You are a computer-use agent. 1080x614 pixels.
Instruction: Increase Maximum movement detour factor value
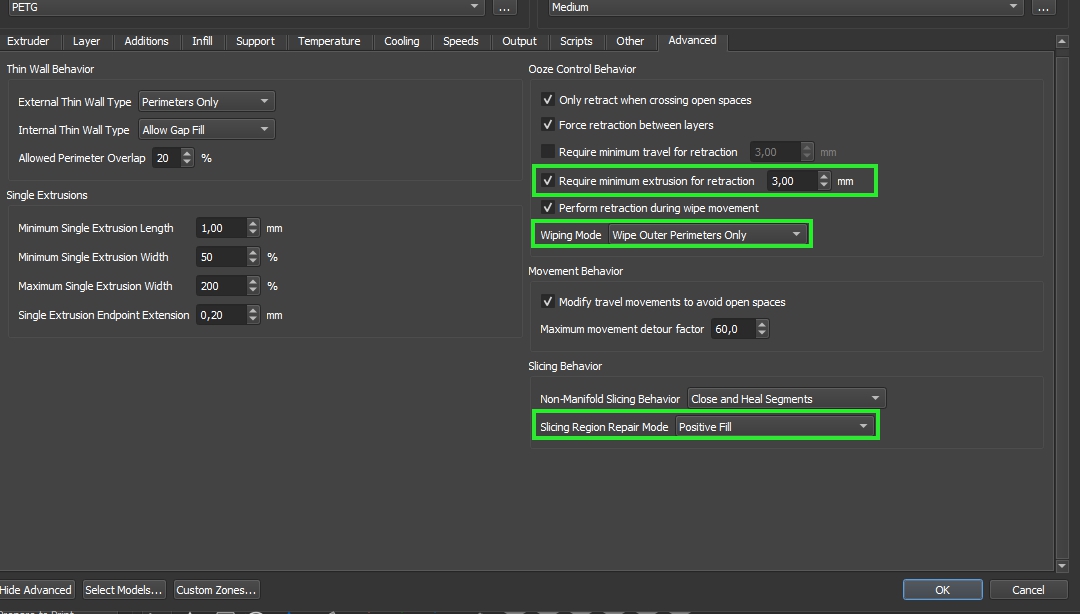pyautogui.click(x=763, y=324)
